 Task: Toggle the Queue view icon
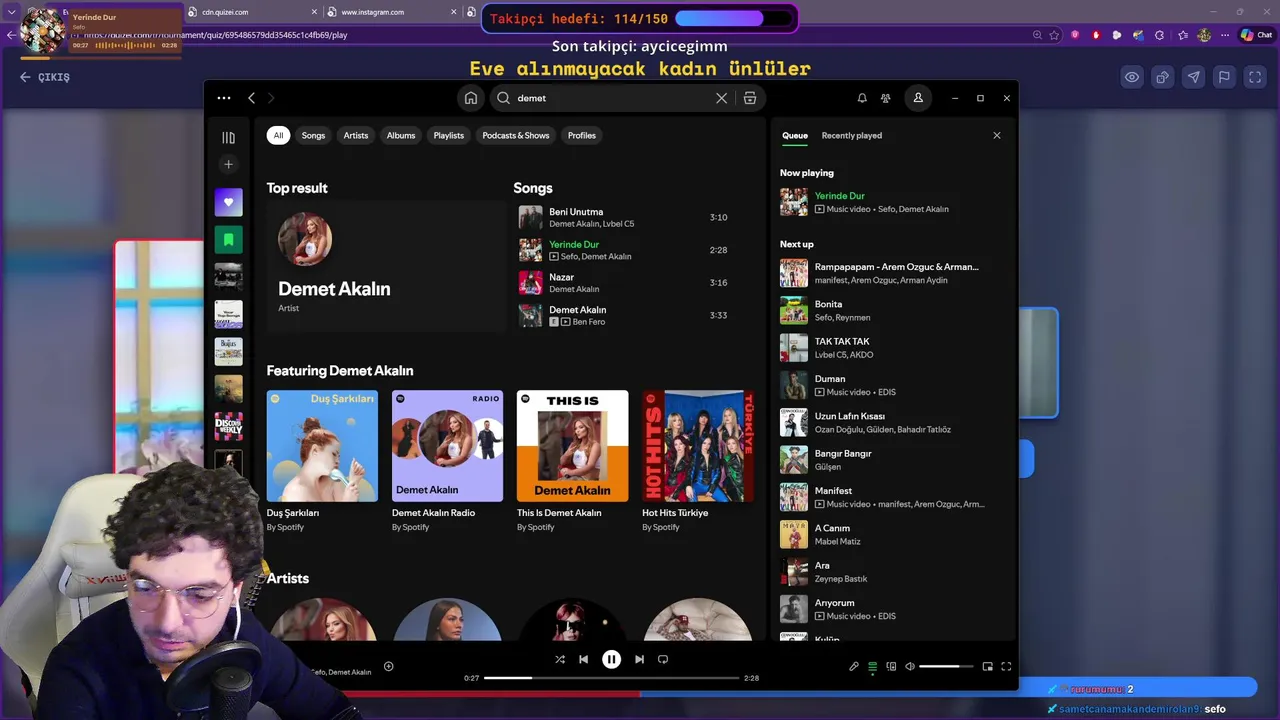[x=872, y=666]
